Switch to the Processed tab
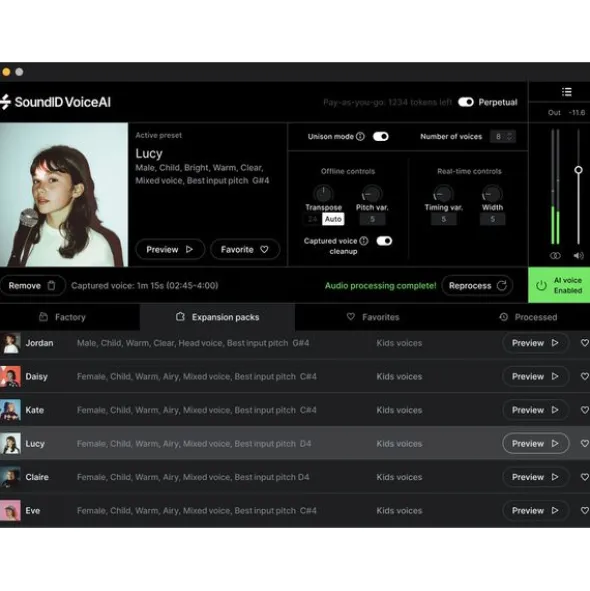 click(528, 317)
